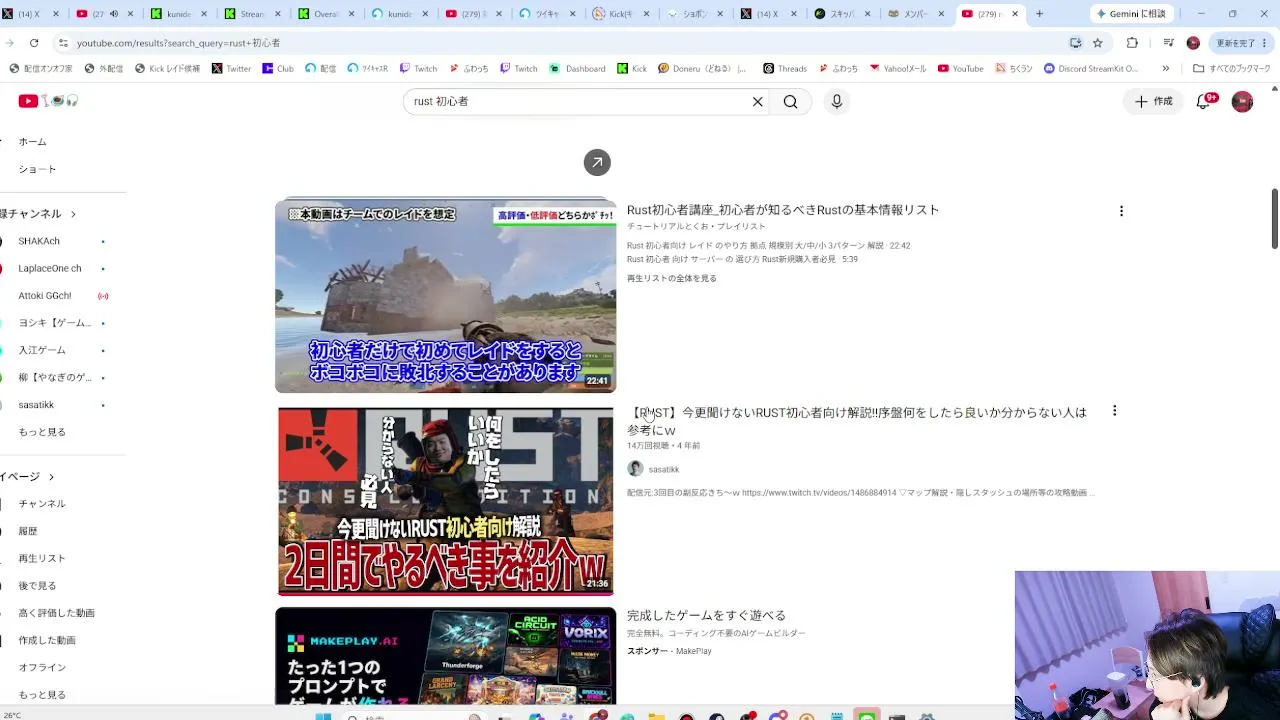Open the Club bookmark
The width and height of the screenshot is (1280, 720).
coord(278,69)
